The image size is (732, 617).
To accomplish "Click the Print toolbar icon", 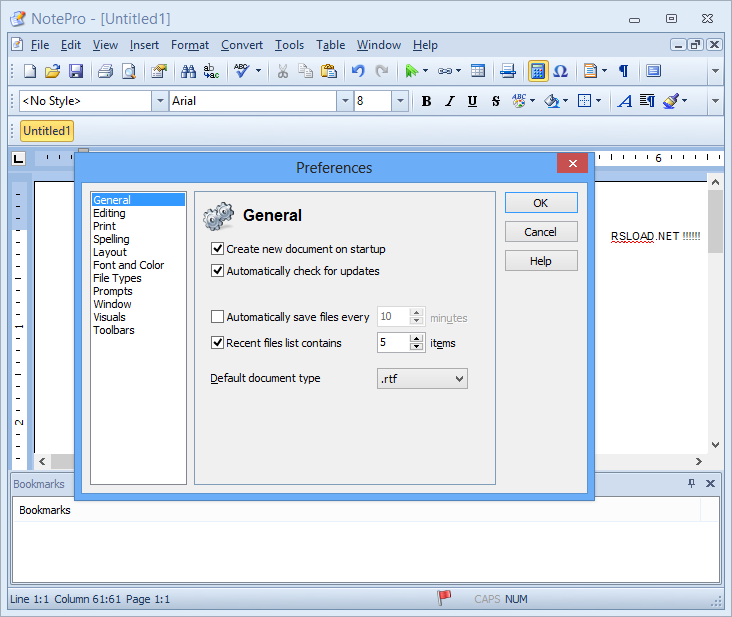I will coord(106,71).
